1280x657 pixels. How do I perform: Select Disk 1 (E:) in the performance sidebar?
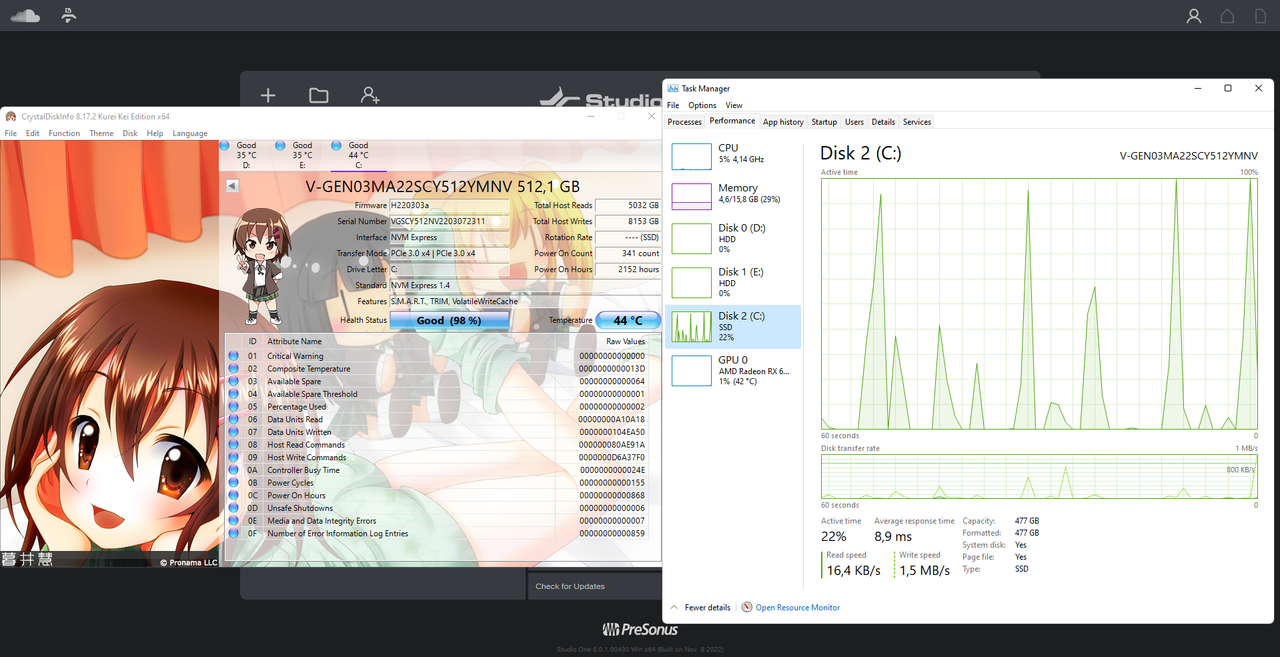[733, 283]
